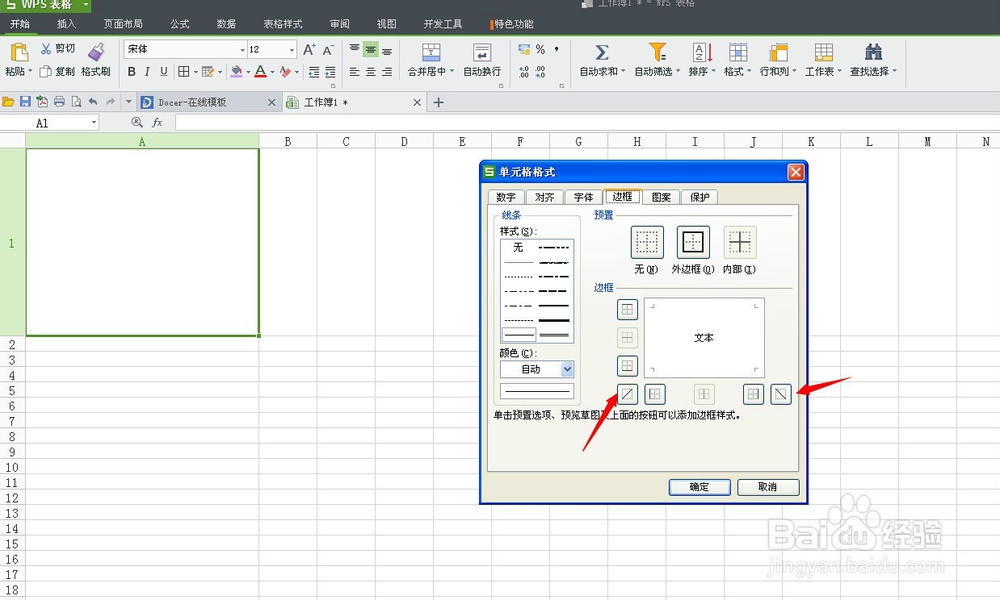Expand the Format (格式) dropdown arrow
The height and width of the screenshot is (600, 1000).
point(749,71)
